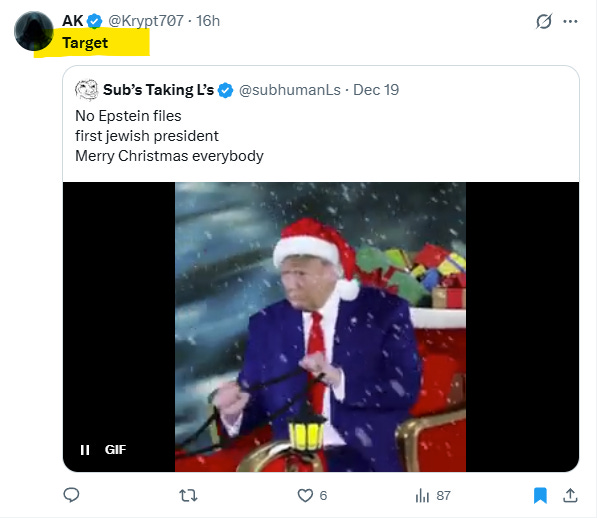Open the reply comment icon
The image size is (597, 518).
click(71, 495)
